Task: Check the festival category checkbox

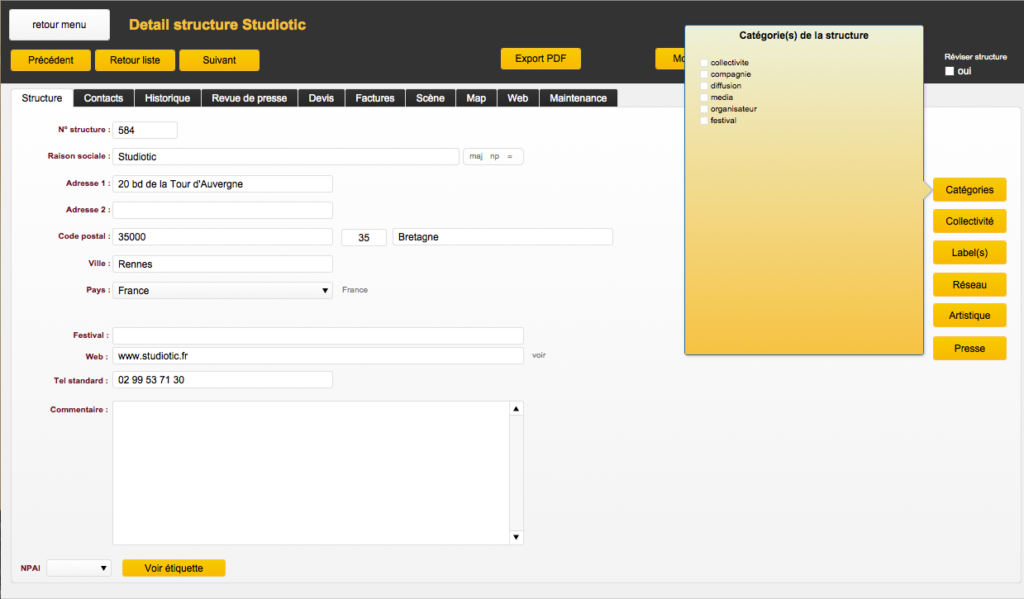Action: click(x=704, y=121)
